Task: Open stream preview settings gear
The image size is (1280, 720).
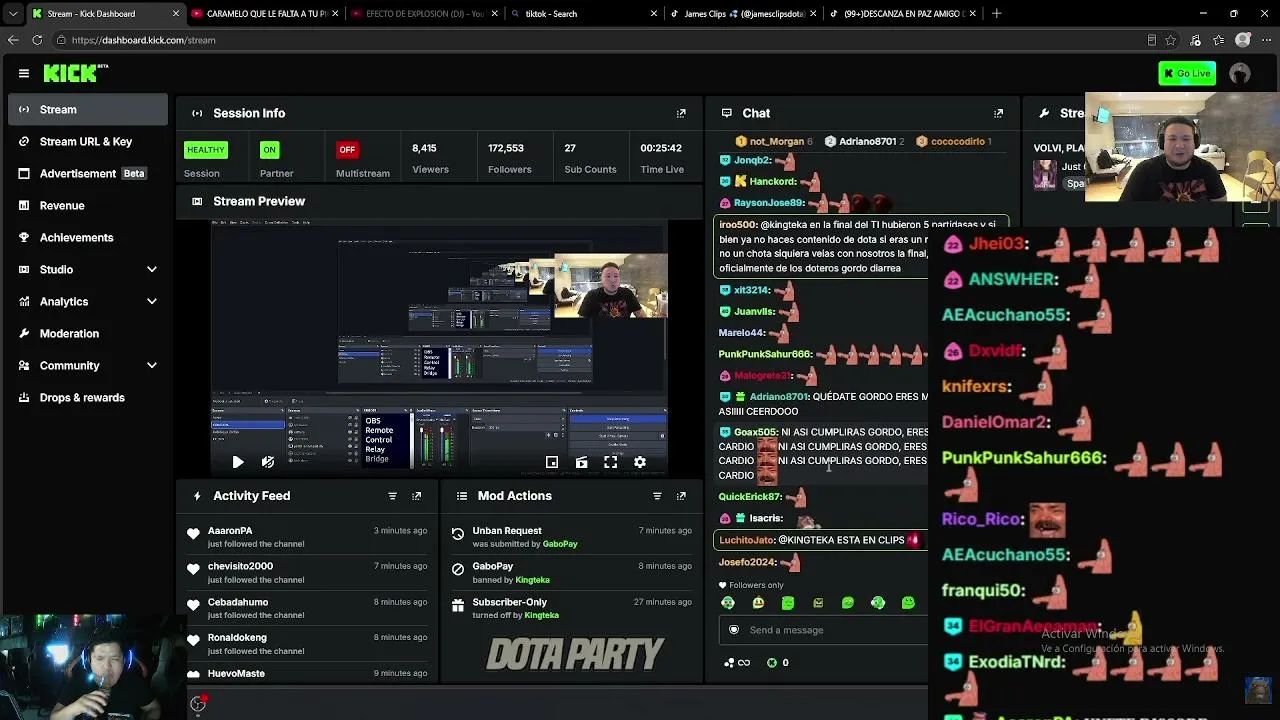Action: tap(640, 462)
